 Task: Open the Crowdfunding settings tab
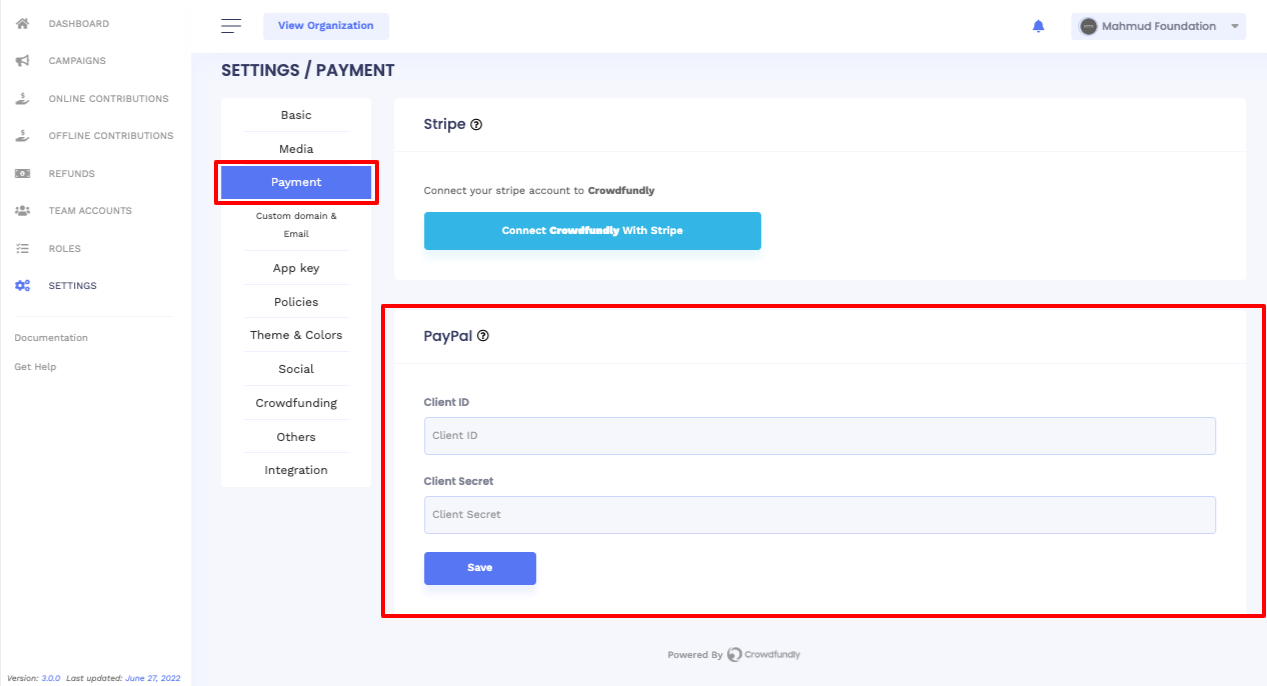(296, 403)
